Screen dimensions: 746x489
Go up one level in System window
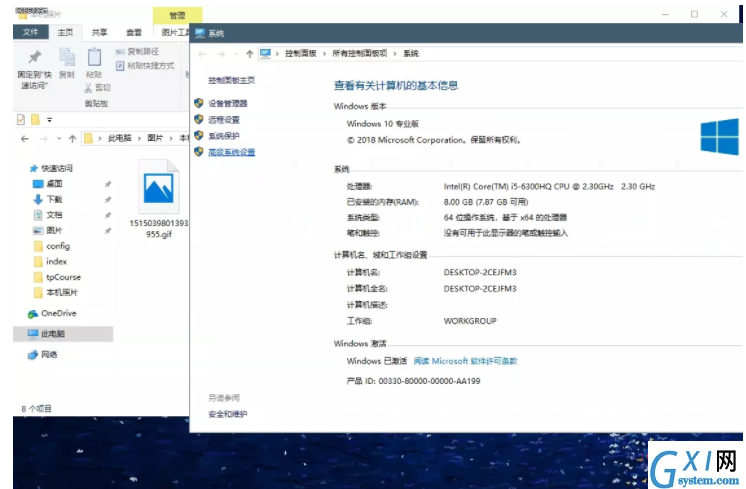(249, 54)
